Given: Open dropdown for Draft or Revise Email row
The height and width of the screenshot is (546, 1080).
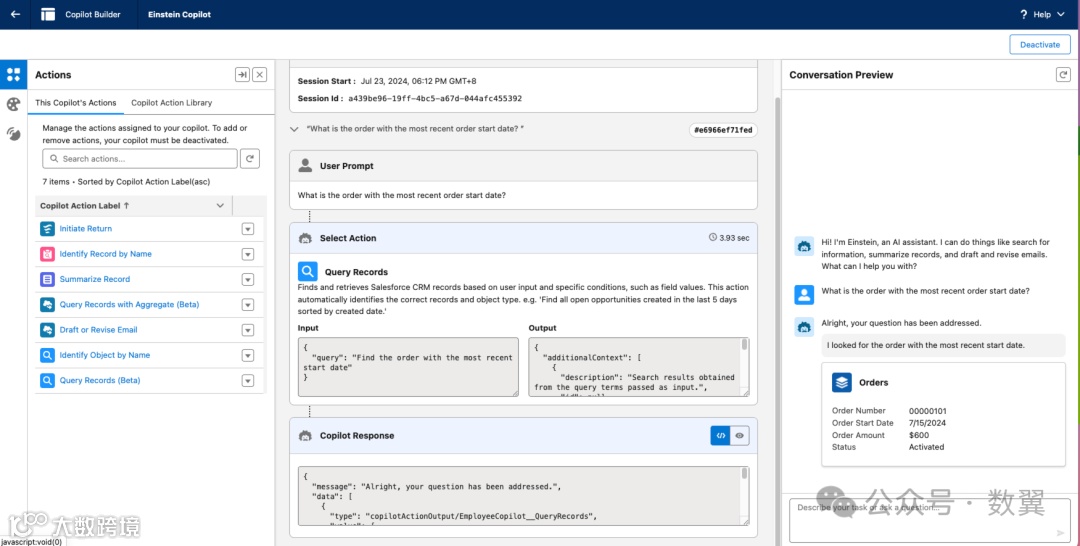Looking at the screenshot, I should click(248, 330).
